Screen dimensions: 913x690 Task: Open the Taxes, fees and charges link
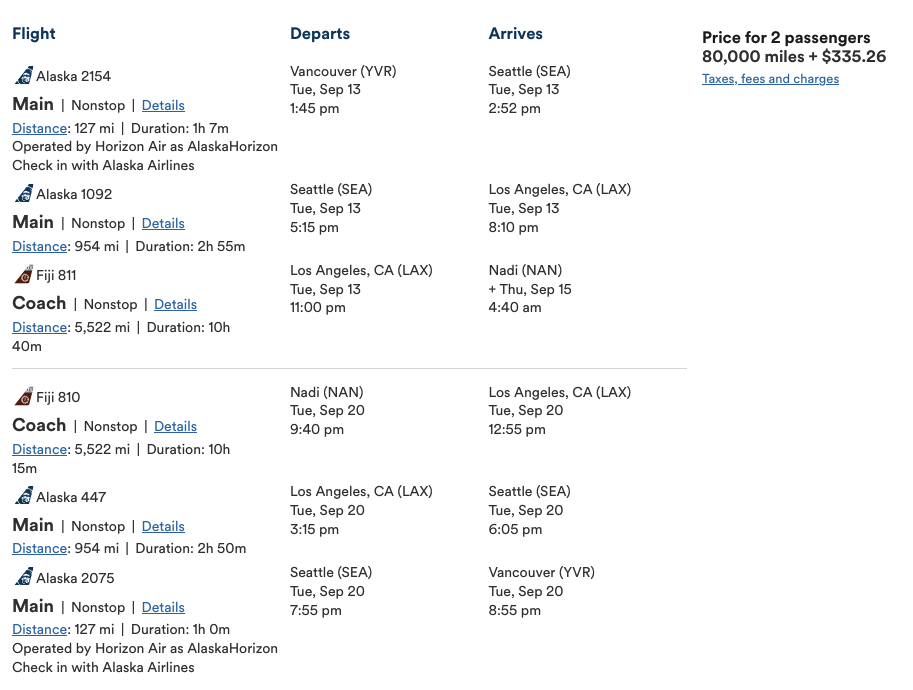770,79
